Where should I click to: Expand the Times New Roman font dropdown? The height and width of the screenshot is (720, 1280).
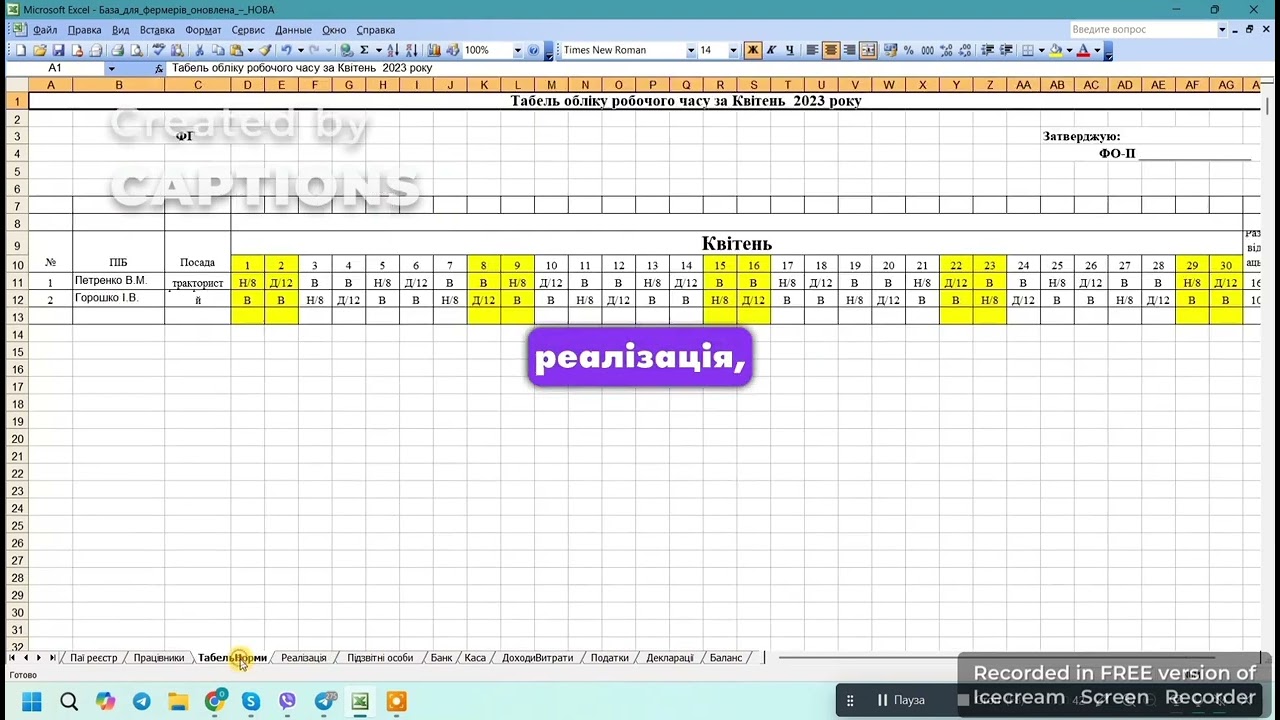[x=690, y=50]
